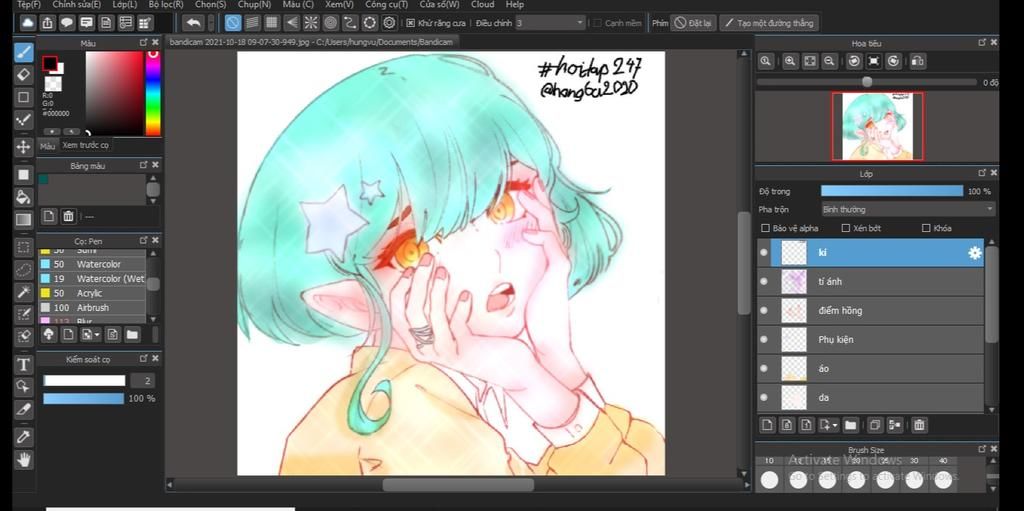Click the Đặt lại reset button

pos(693,23)
